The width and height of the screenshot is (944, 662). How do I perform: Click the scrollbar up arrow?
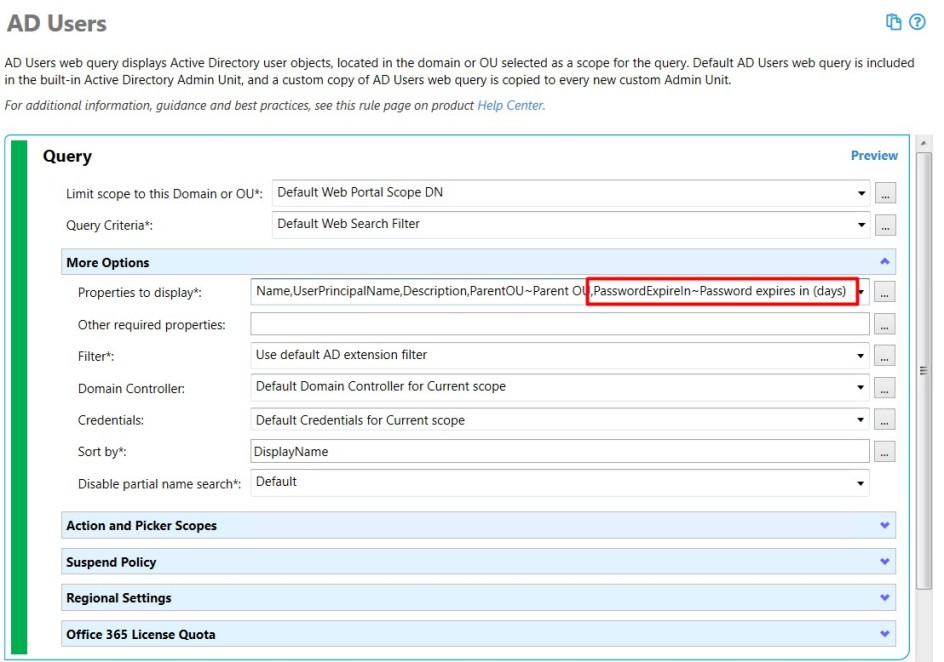924,143
